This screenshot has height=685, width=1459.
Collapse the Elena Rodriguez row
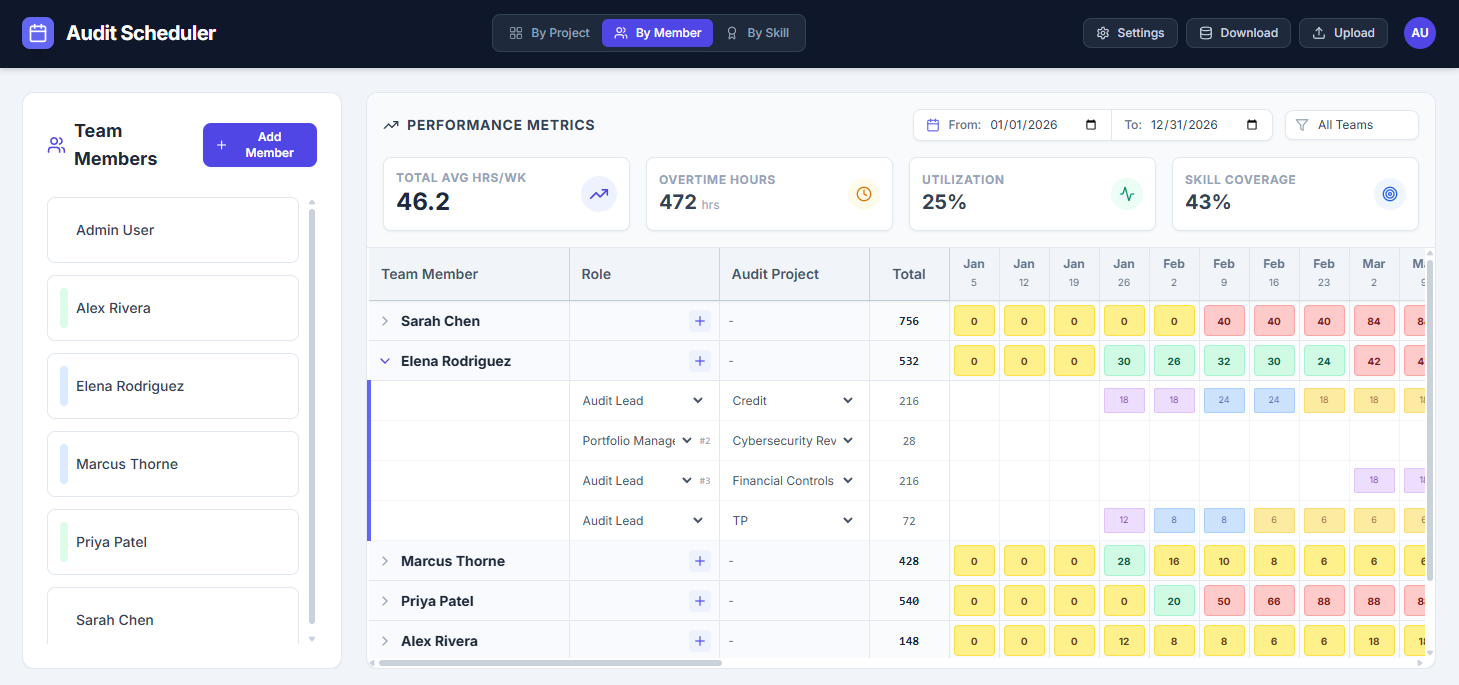pos(385,361)
